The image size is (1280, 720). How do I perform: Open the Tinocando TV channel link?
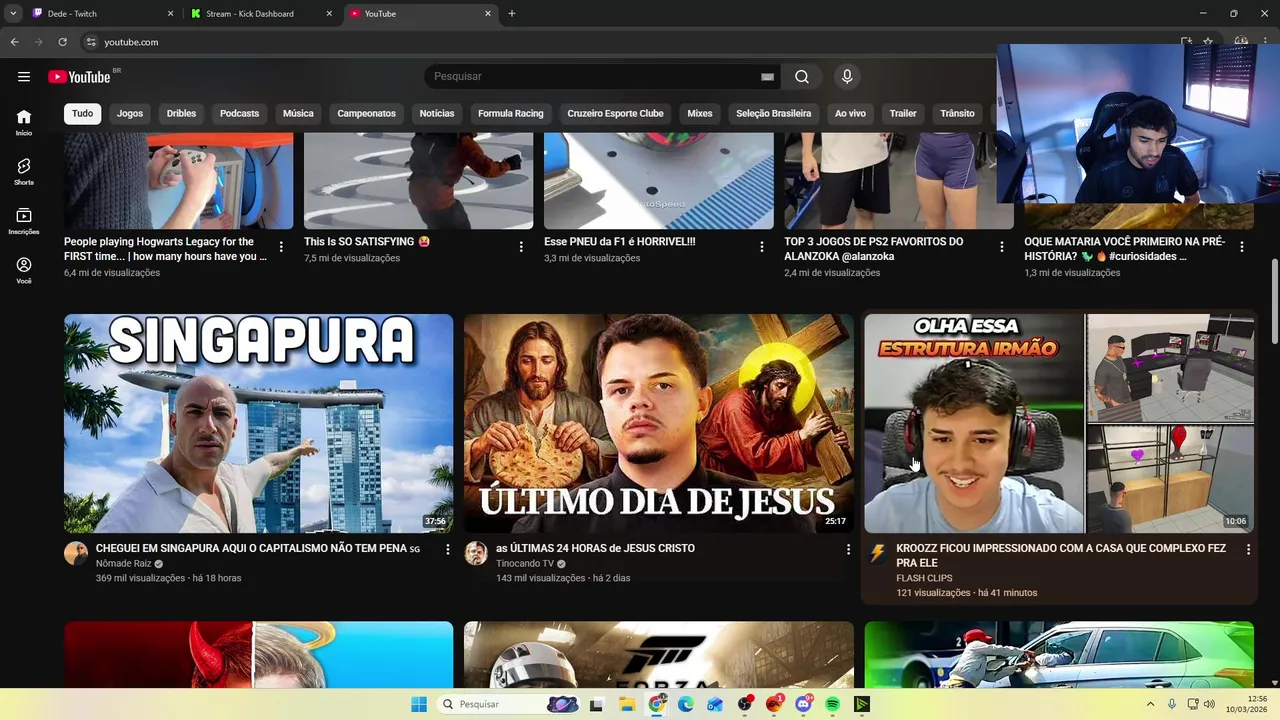pos(525,563)
